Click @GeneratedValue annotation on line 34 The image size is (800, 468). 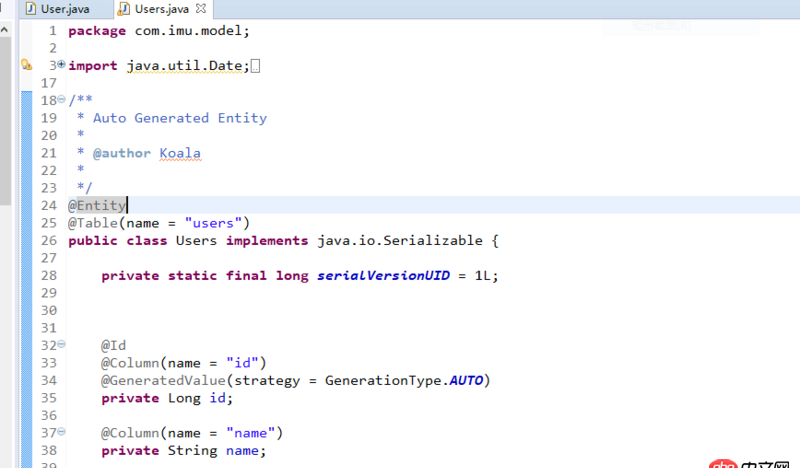point(163,381)
